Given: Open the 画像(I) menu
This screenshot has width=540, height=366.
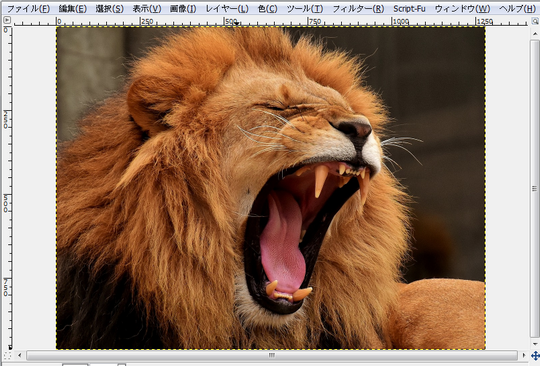Looking at the screenshot, I should 183,9.
